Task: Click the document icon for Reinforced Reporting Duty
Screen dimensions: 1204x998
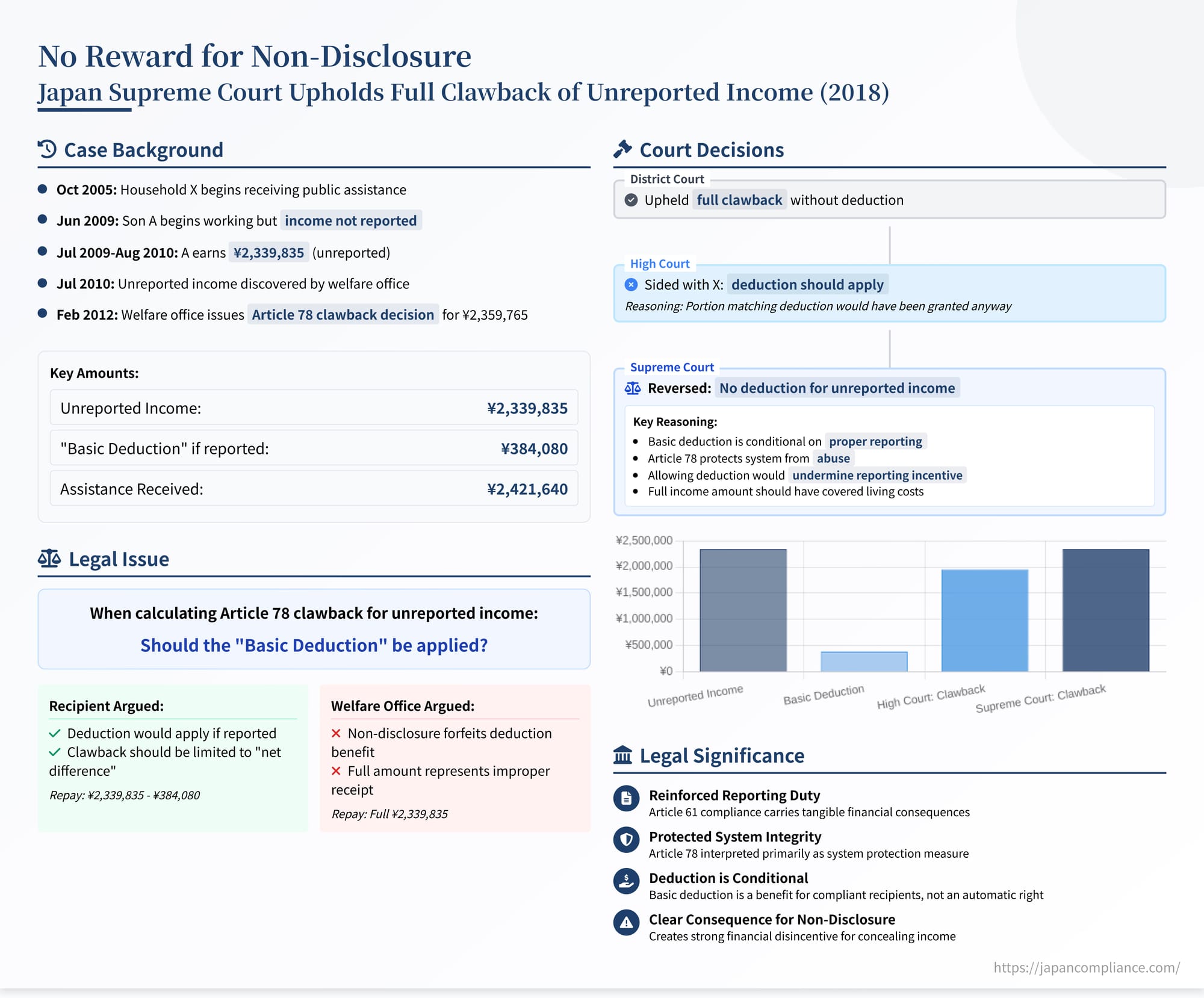Action: click(x=626, y=798)
